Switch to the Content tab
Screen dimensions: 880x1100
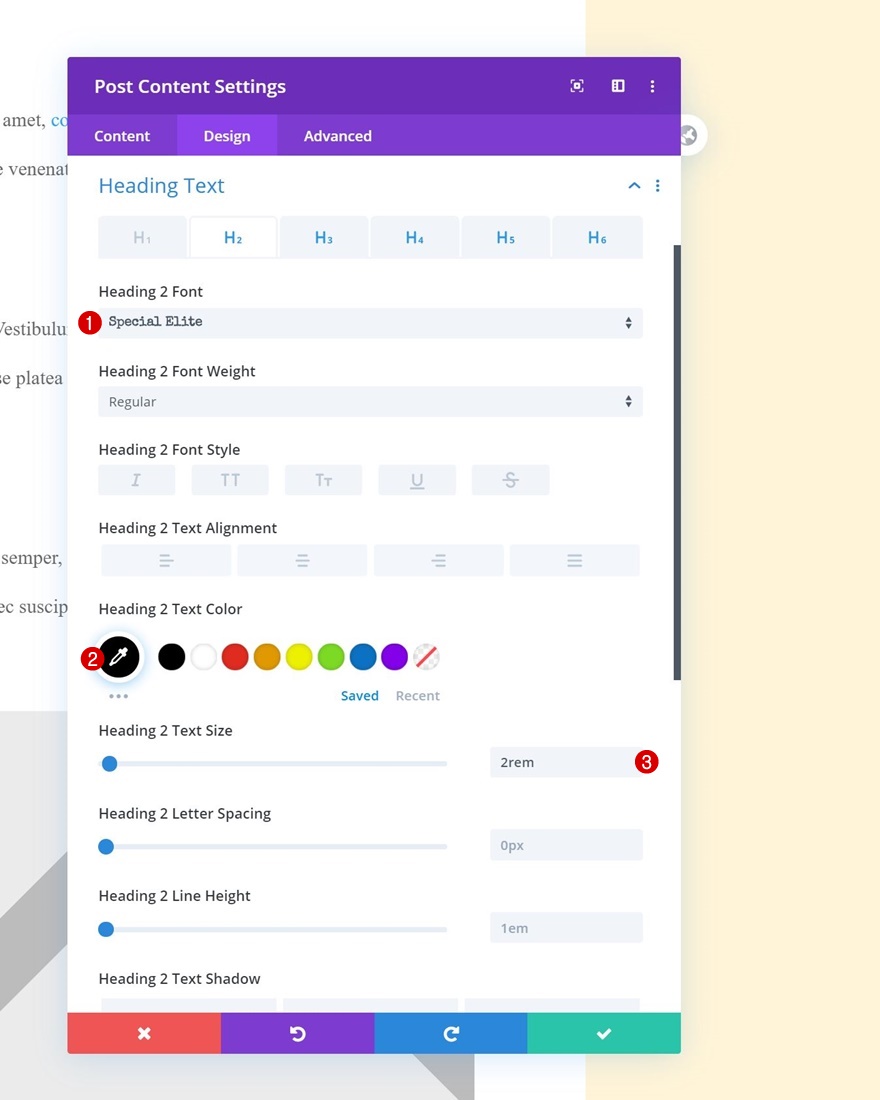click(x=122, y=136)
